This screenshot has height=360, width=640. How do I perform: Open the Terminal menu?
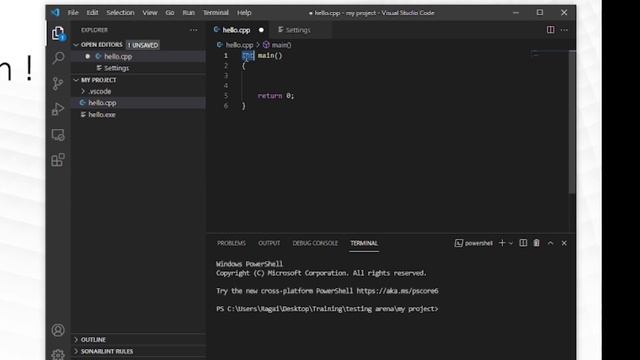[216, 13]
